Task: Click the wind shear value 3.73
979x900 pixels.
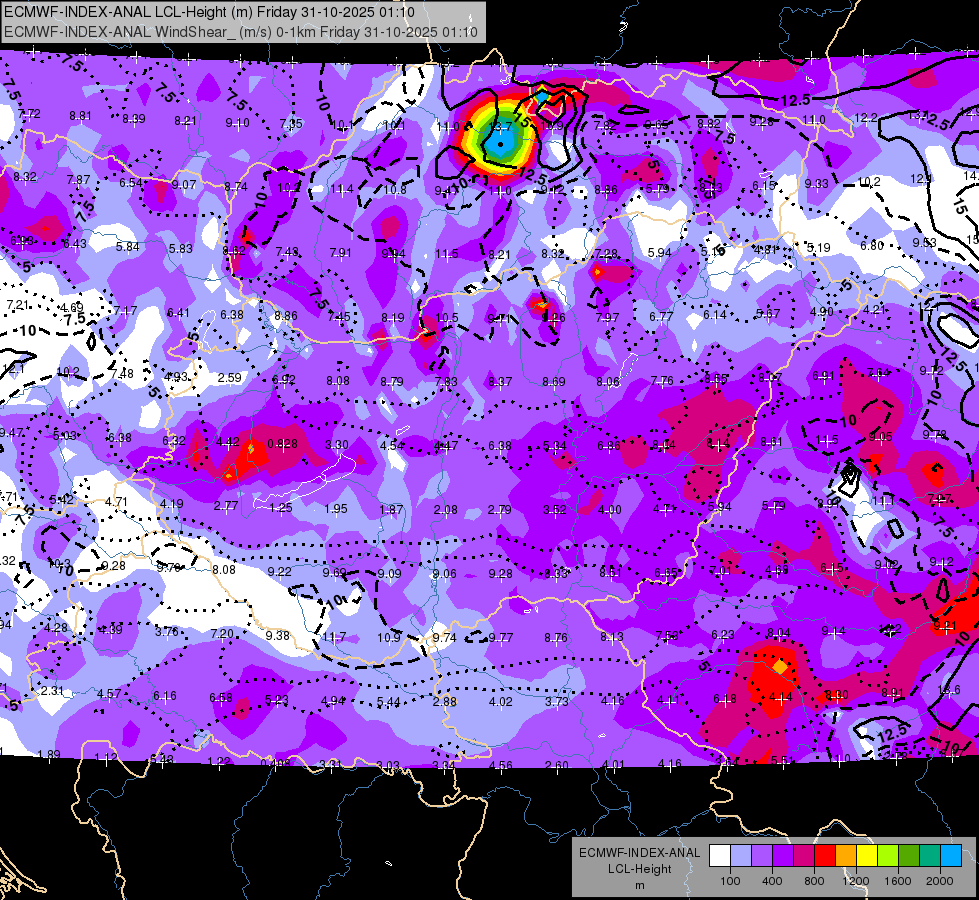Action: click(556, 701)
